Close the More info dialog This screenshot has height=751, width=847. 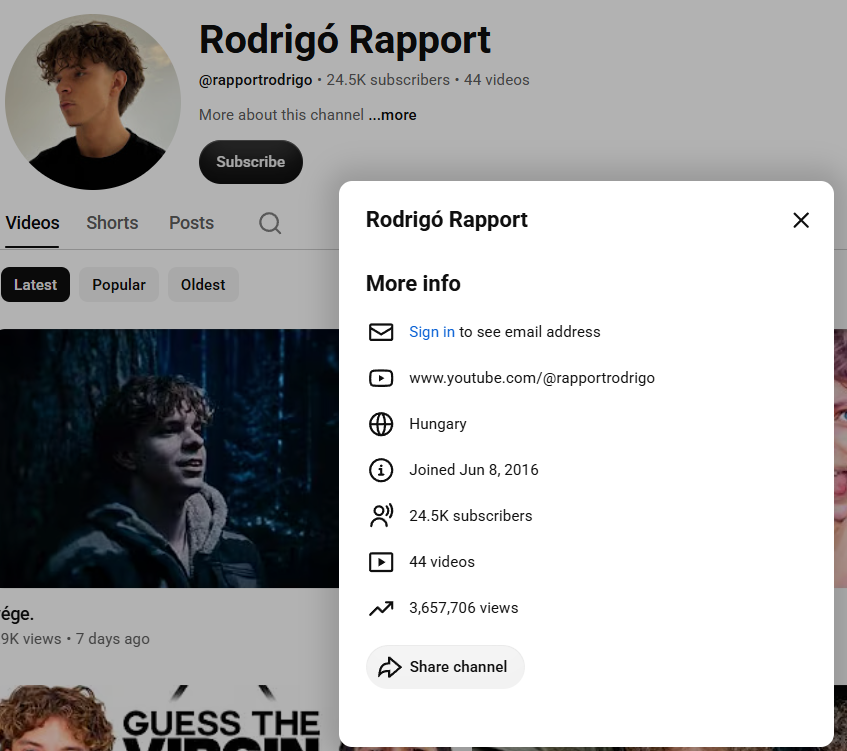click(x=801, y=220)
